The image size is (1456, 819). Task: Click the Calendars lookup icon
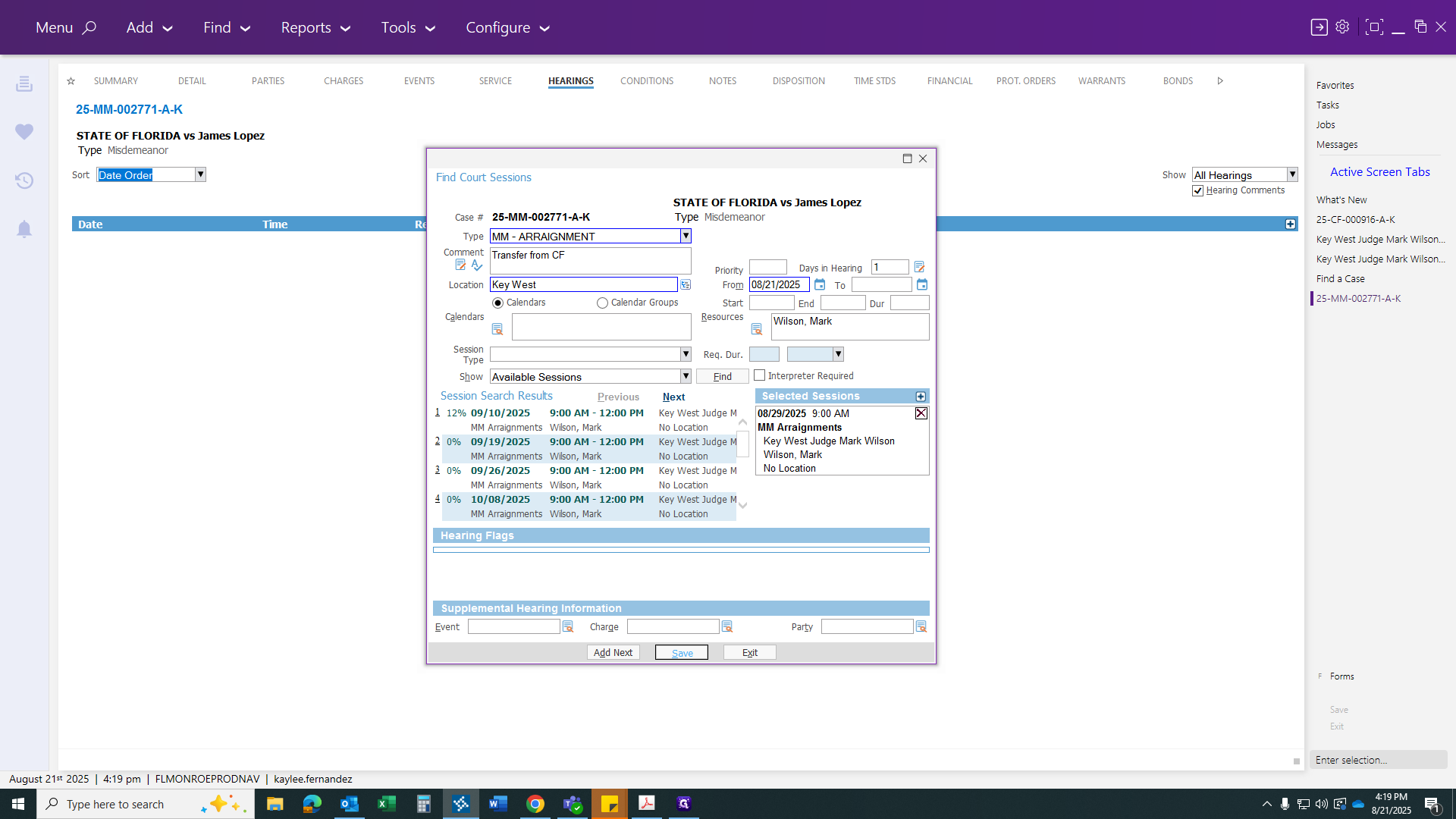[x=497, y=329]
